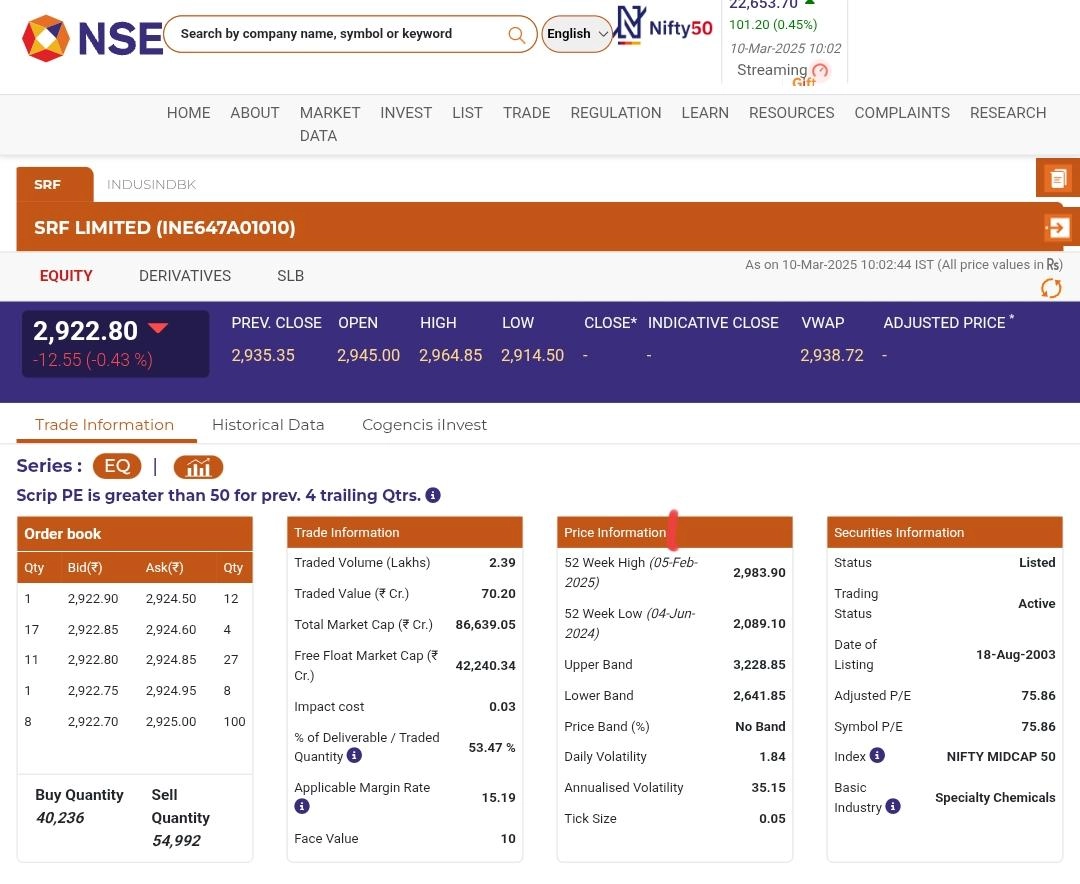Open the RESOURCES navigation menu
The height and width of the screenshot is (884, 1080).
[791, 113]
